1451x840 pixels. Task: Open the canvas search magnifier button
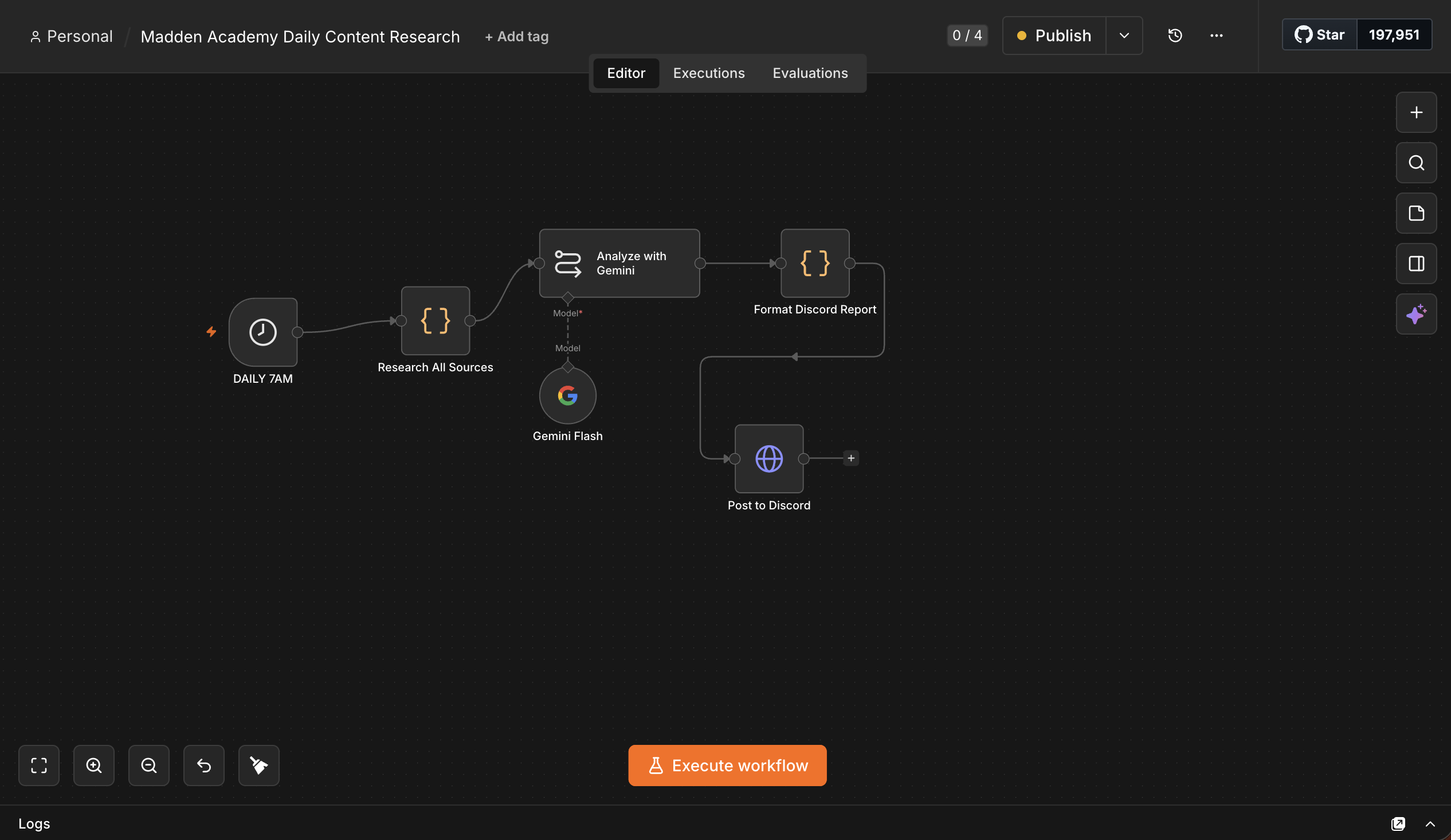pos(1416,163)
